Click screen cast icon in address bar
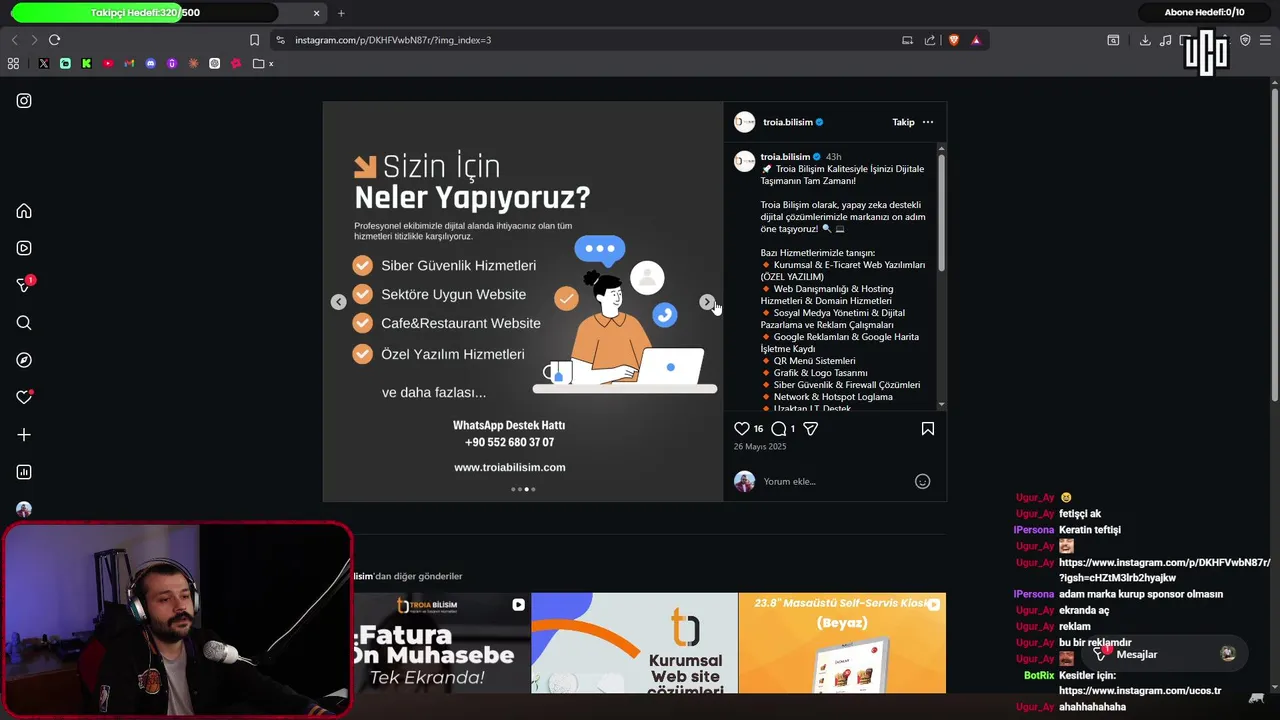Screen dimensions: 1280x720 point(907,40)
